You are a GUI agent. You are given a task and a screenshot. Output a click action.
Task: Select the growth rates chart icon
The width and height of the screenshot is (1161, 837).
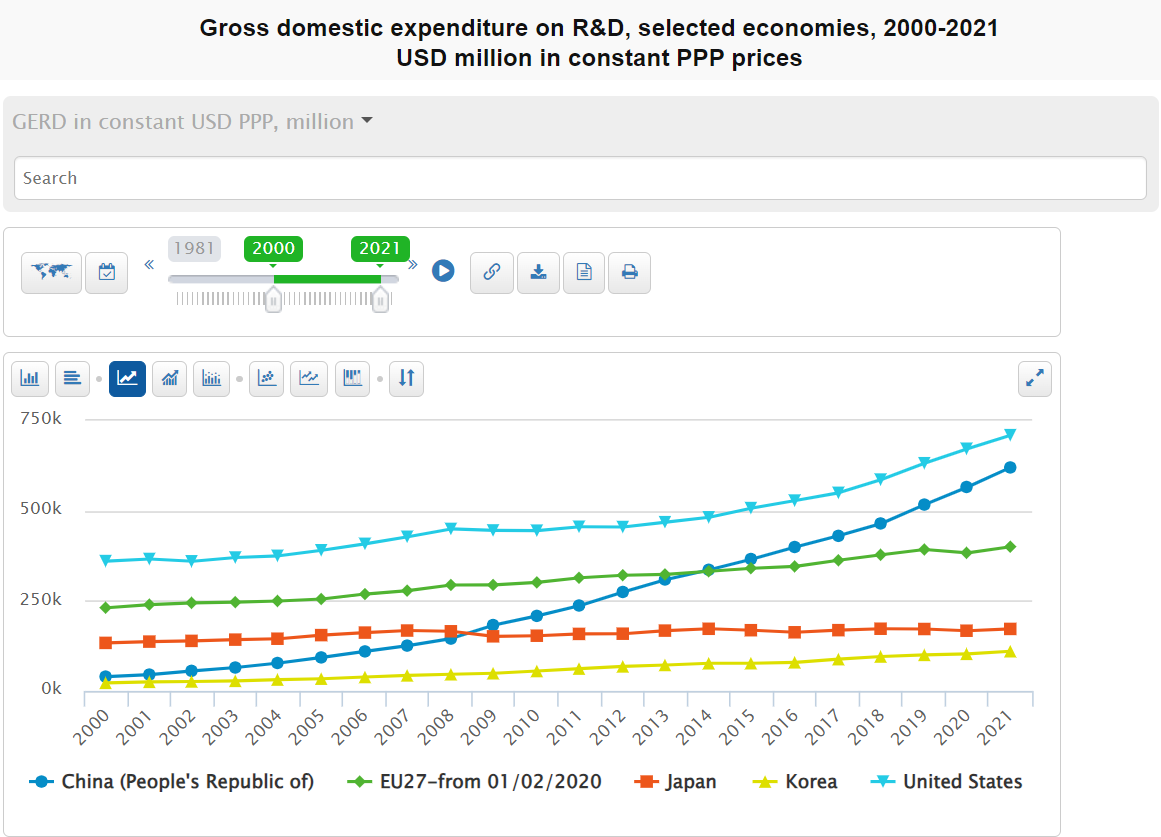(169, 378)
